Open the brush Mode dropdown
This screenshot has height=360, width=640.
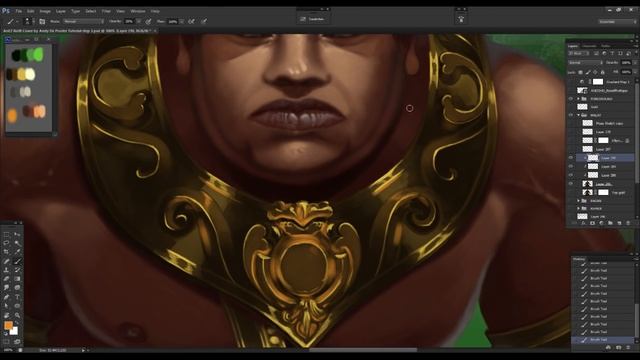pyautogui.click(x=83, y=21)
